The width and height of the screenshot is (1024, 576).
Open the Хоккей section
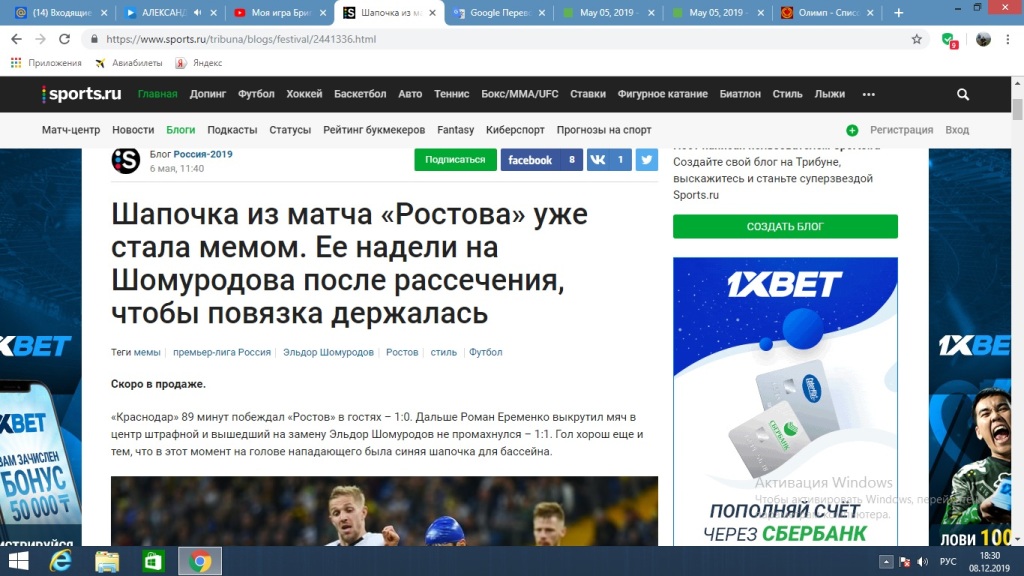coord(304,94)
